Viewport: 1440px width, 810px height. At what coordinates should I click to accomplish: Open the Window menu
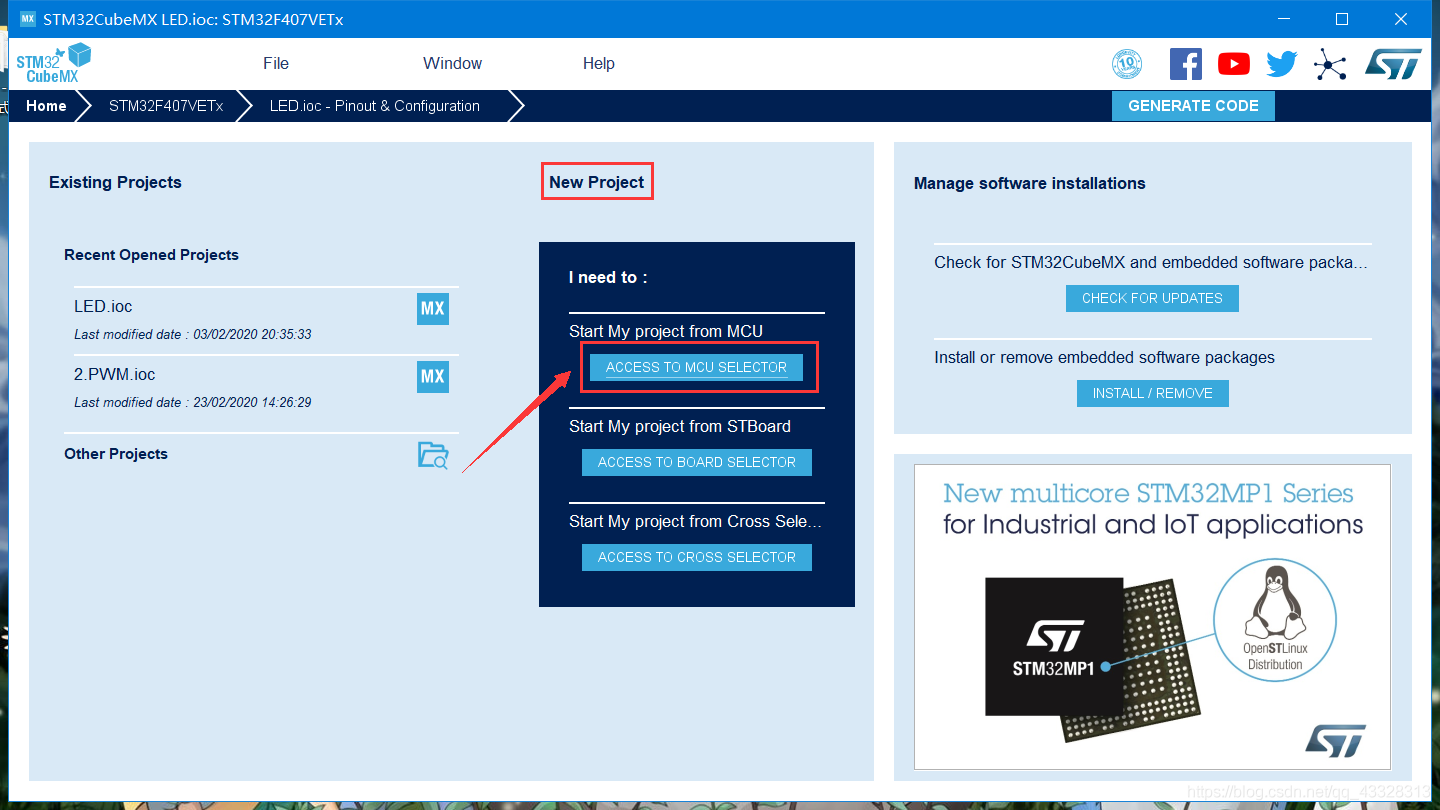[x=453, y=63]
